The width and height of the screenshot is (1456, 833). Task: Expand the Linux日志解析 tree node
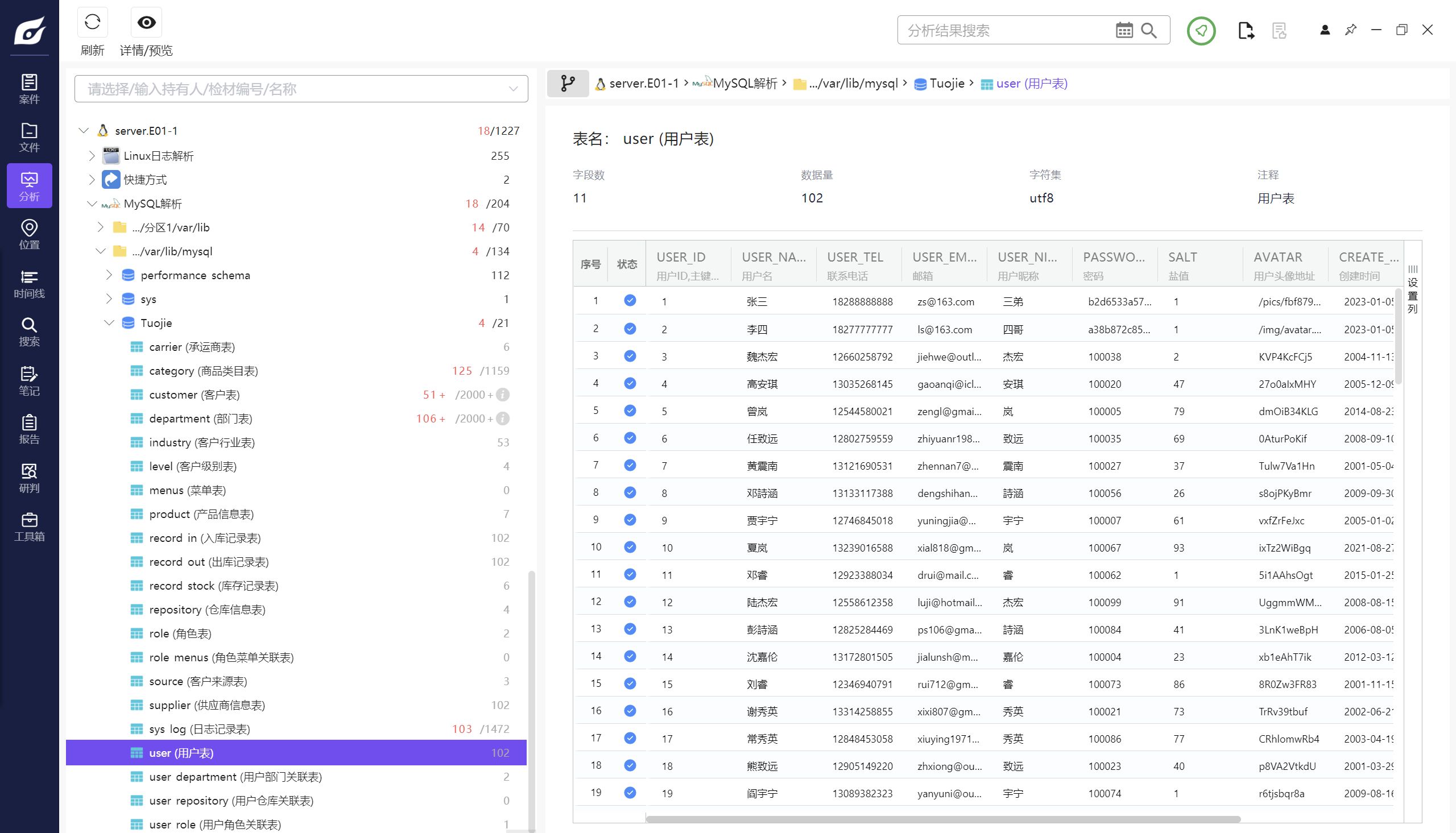point(92,156)
